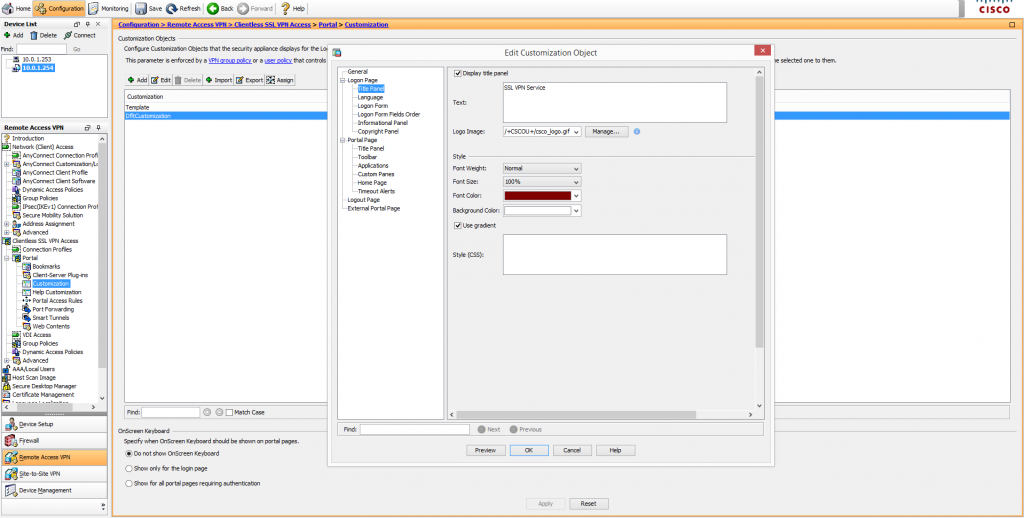The width and height of the screenshot is (1024, 518).
Task: Select Copyright Panel in dialog tree
Action: (x=378, y=131)
